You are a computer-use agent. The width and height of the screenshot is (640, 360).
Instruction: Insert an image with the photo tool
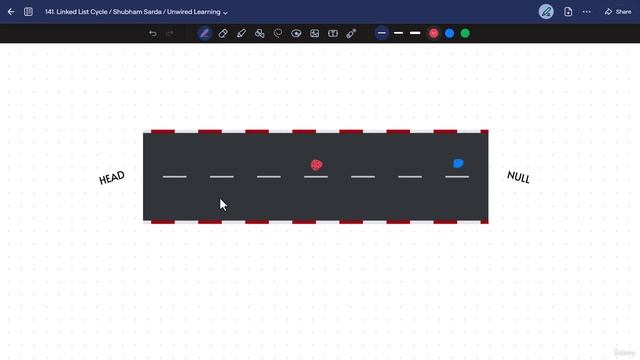[x=315, y=33]
